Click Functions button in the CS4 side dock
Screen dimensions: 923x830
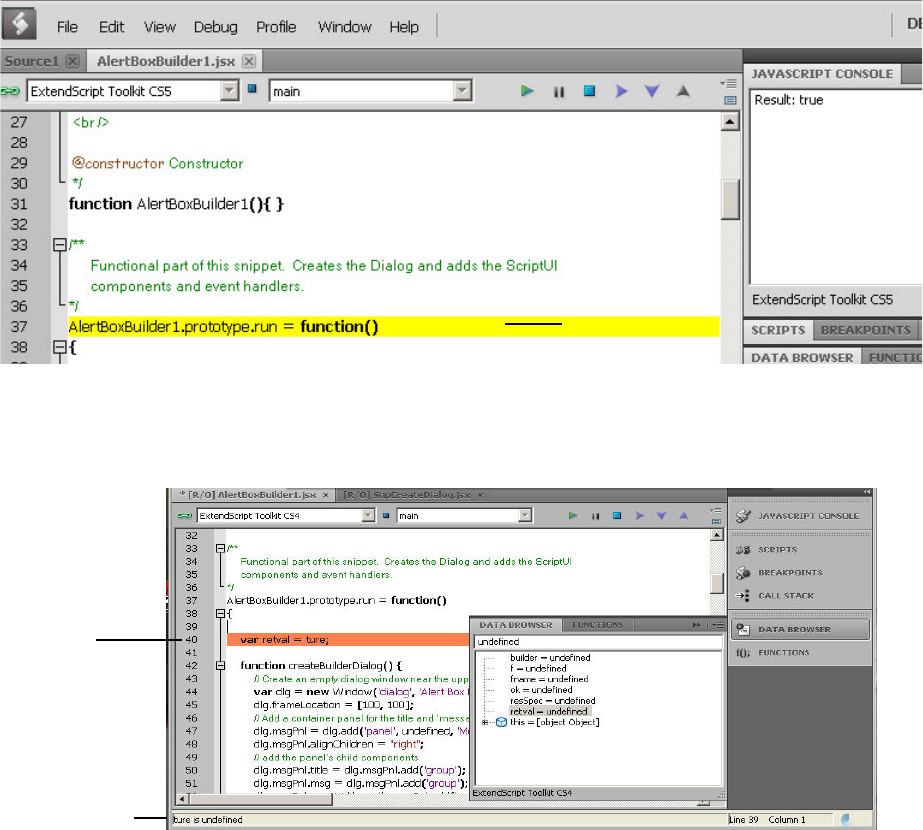point(799,653)
